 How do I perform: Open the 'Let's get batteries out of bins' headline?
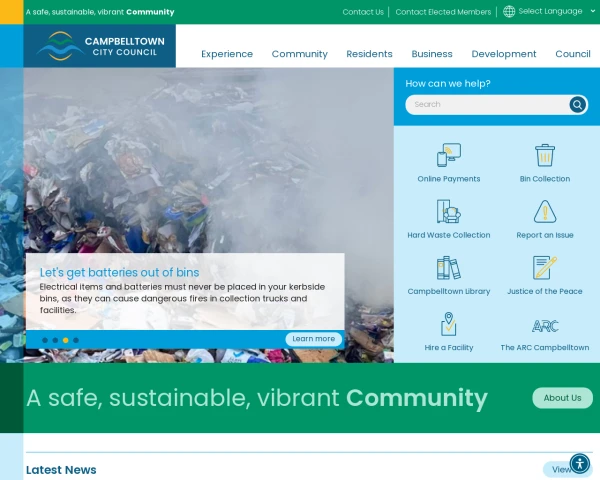(x=119, y=273)
